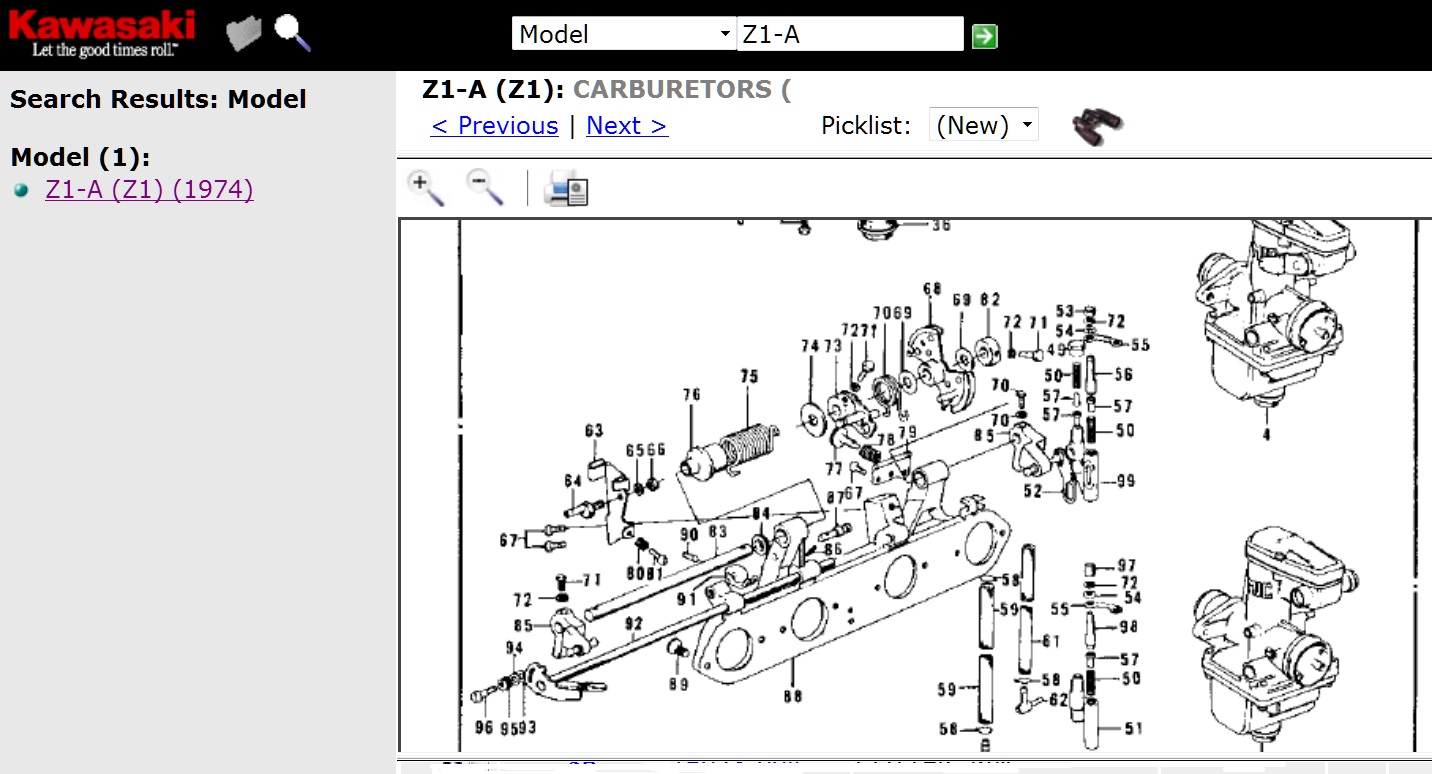1432x774 pixels.
Task: Print the carburetor diagram
Action: [x=566, y=188]
